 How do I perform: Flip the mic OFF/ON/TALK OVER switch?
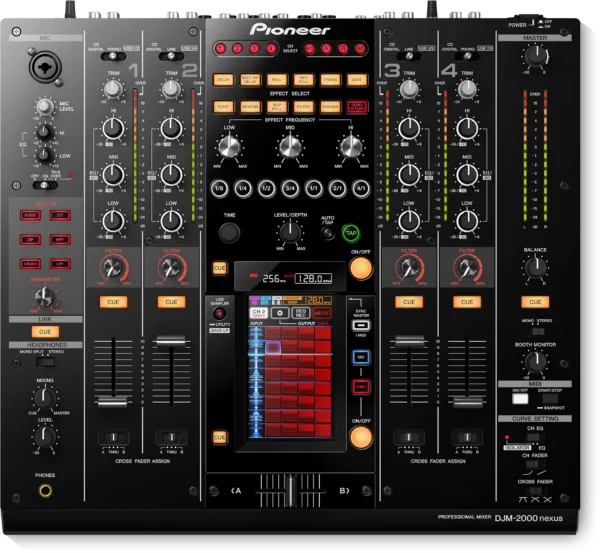pyautogui.click(x=45, y=186)
